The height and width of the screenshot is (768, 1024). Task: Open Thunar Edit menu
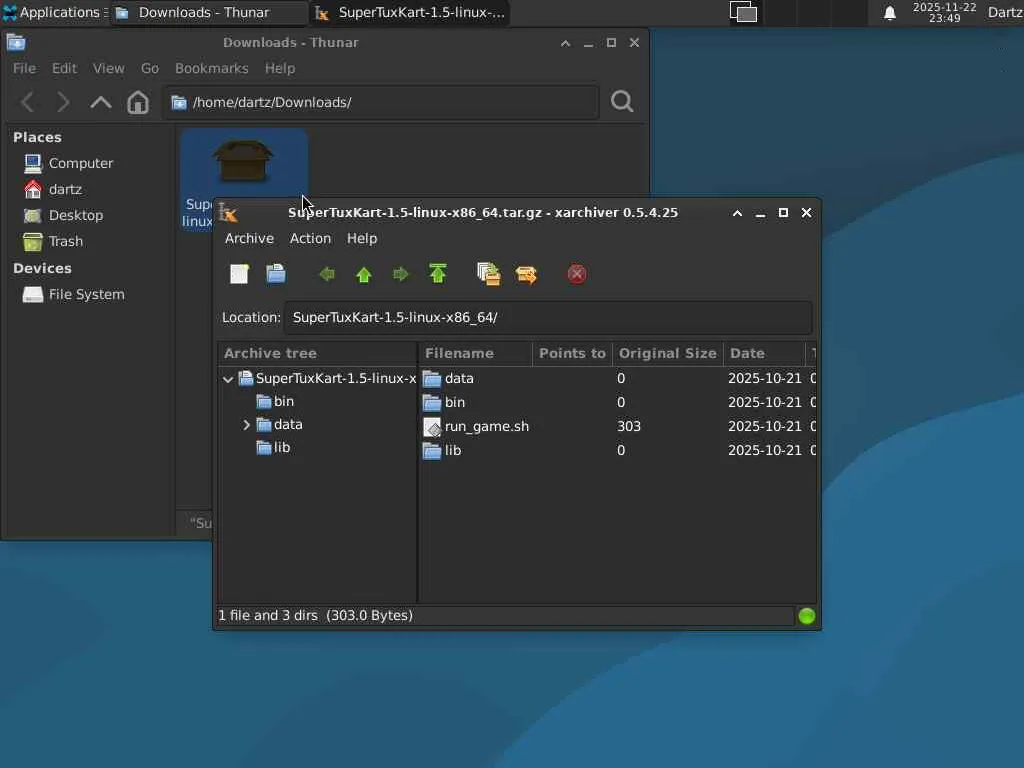64,69
